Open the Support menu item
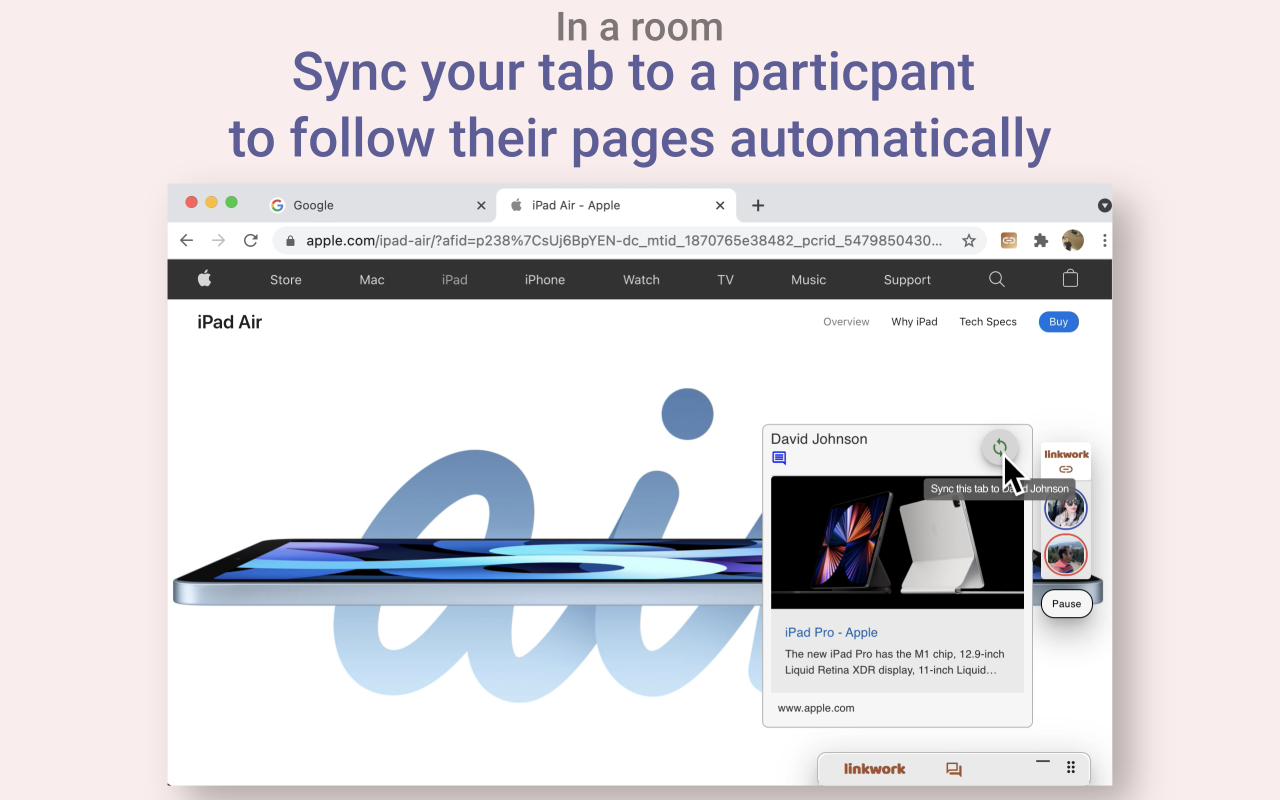The image size is (1280, 800). (x=907, y=280)
